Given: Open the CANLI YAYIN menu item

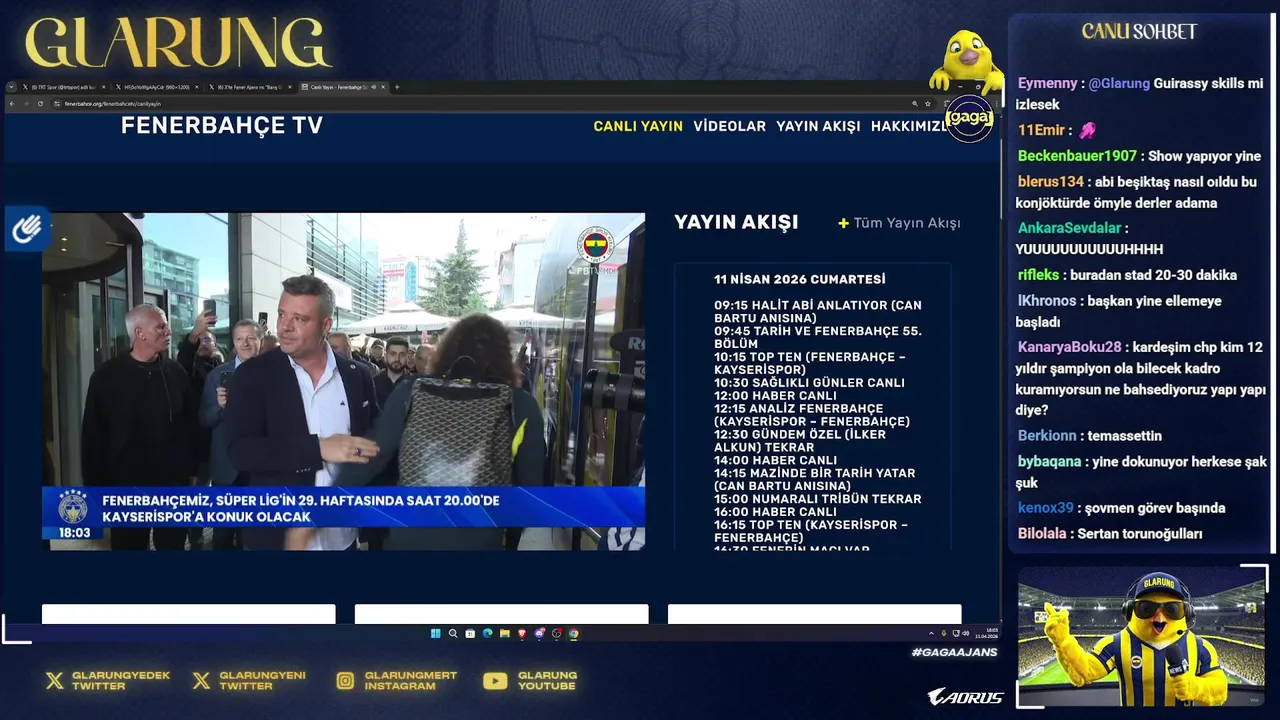Looking at the screenshot, I should [638, 126].
